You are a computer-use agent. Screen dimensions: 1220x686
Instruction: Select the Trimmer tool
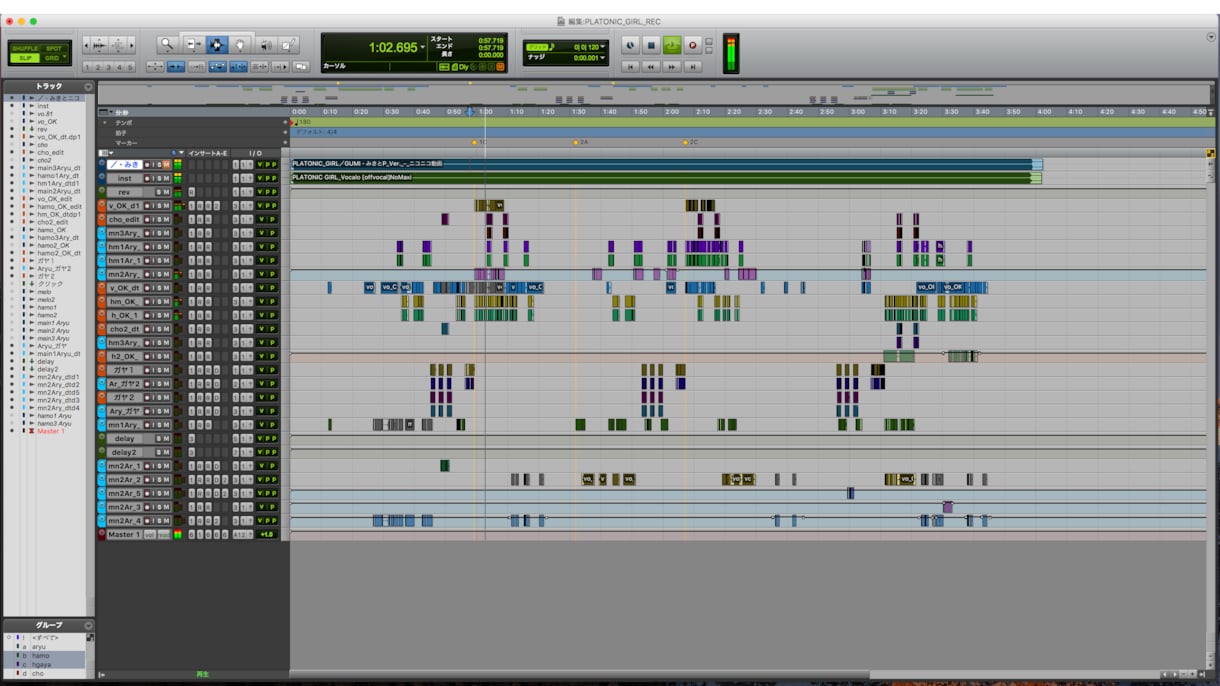pos(192,45)
